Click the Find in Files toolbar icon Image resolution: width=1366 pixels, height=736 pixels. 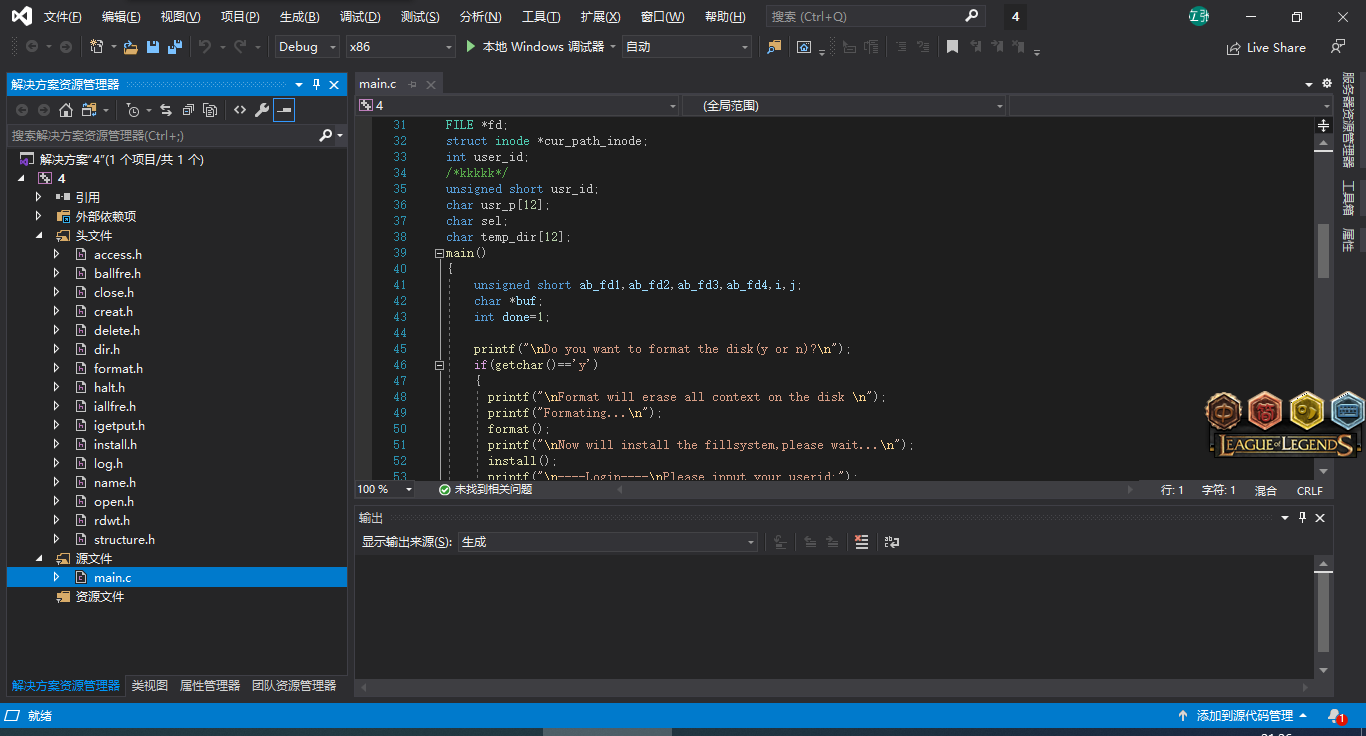[x=773, y=47]
